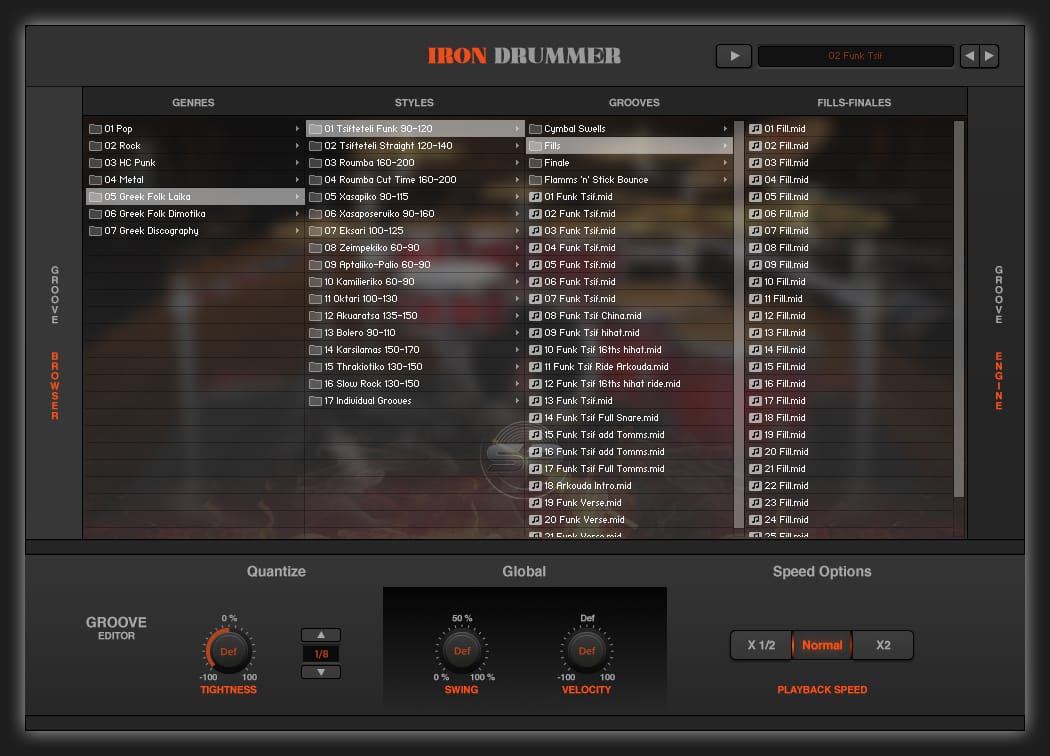This screenshot has height=756, width=1050.
Task: Click the Tightness knob
Action: [228, 651]
